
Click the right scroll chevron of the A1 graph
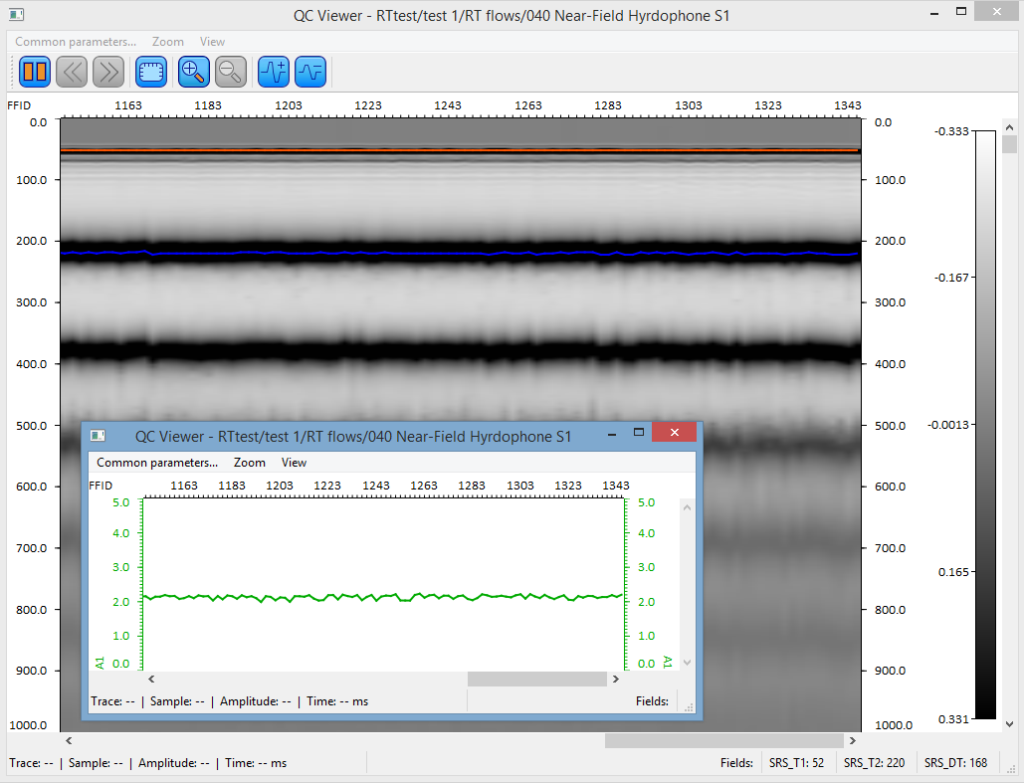pos(616,678)
